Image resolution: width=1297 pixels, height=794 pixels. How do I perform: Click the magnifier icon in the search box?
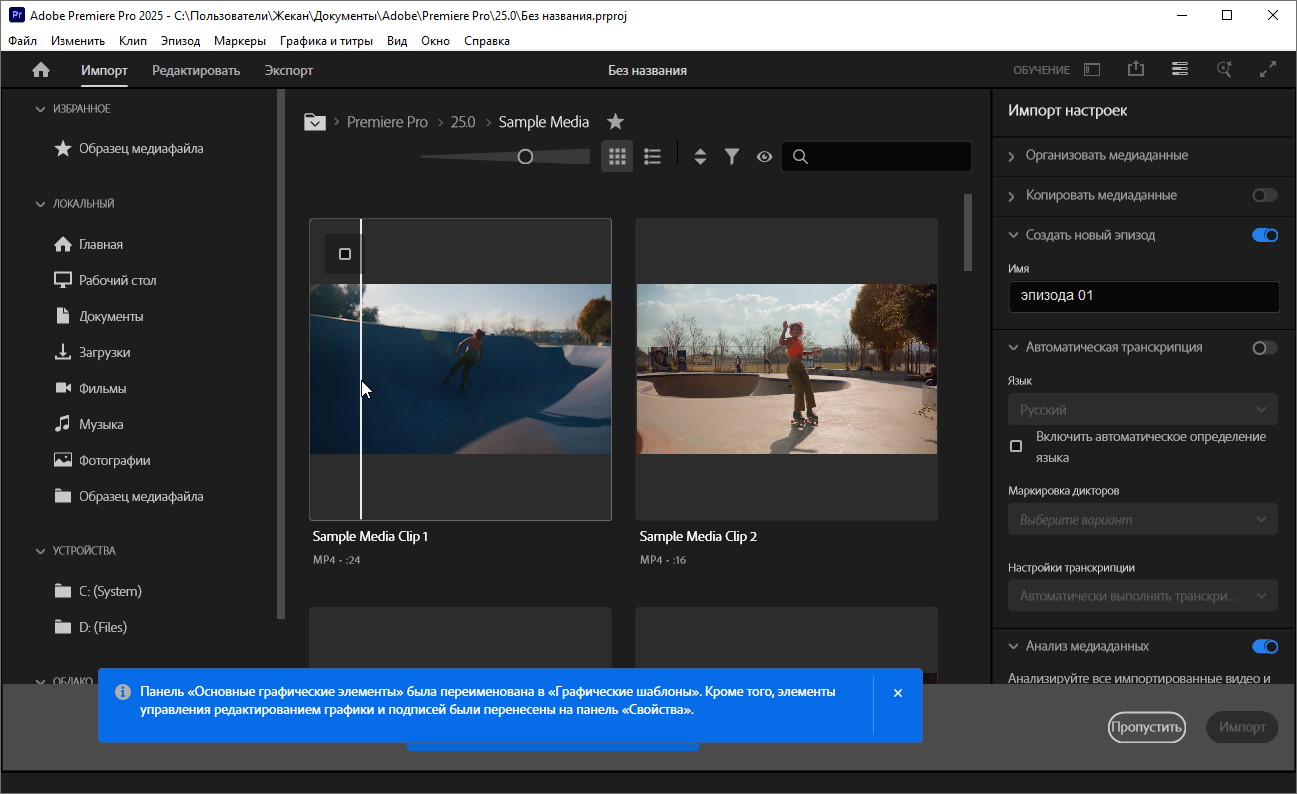[x=800, y=156]
